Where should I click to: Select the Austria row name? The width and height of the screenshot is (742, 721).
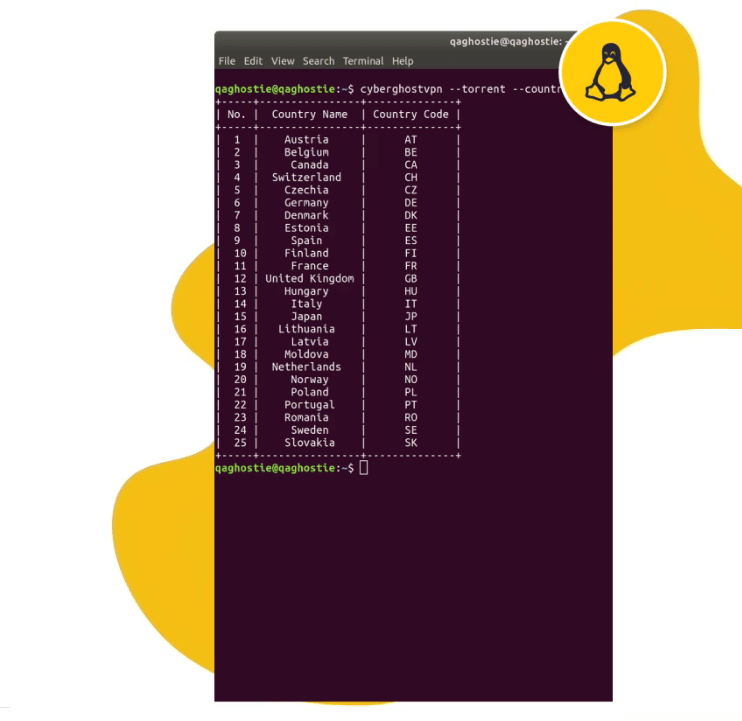coord(306,140)
